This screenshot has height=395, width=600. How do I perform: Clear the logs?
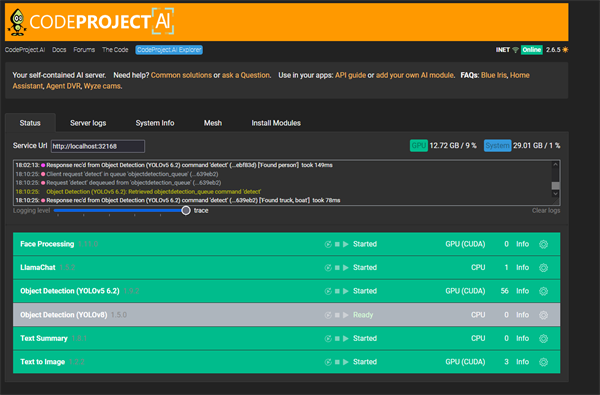click(546, 211)
